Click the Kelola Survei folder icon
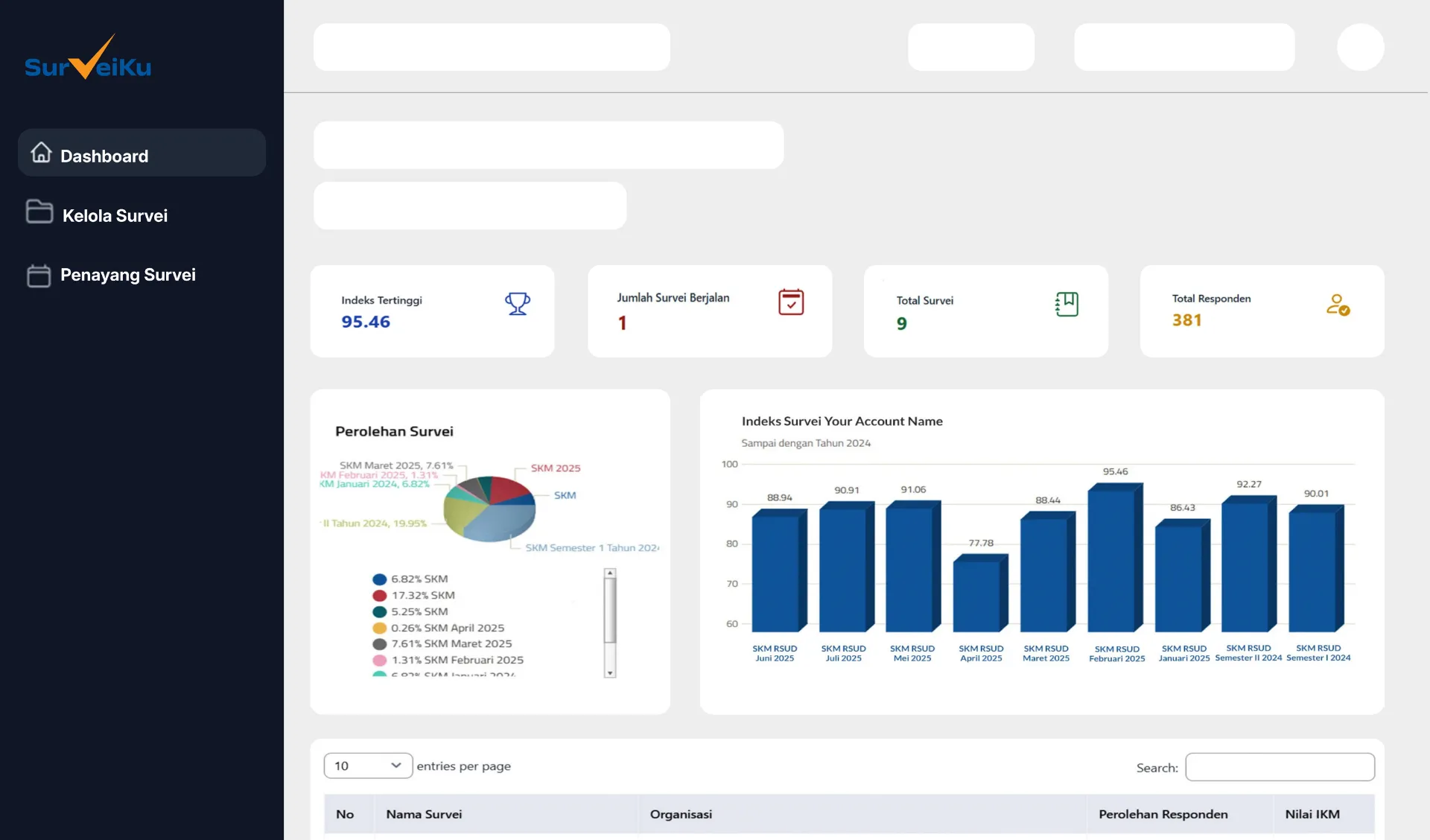1430x840 pixels. point(39,212)
